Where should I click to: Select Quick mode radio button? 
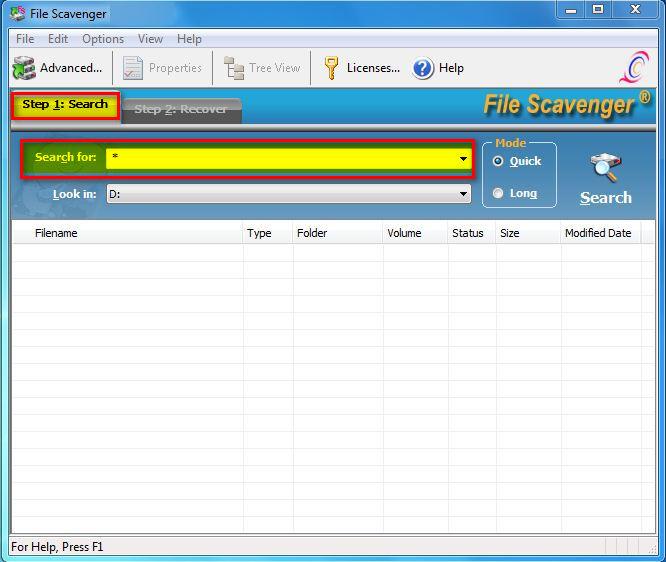(498, 161)
